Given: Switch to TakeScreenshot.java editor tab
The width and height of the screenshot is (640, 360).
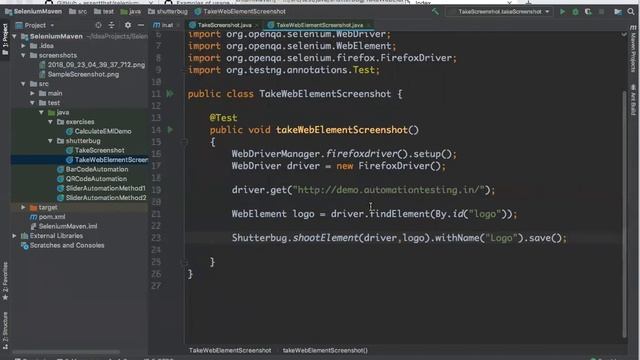Looking at the screenshot, I should click(x=223, y=25).
